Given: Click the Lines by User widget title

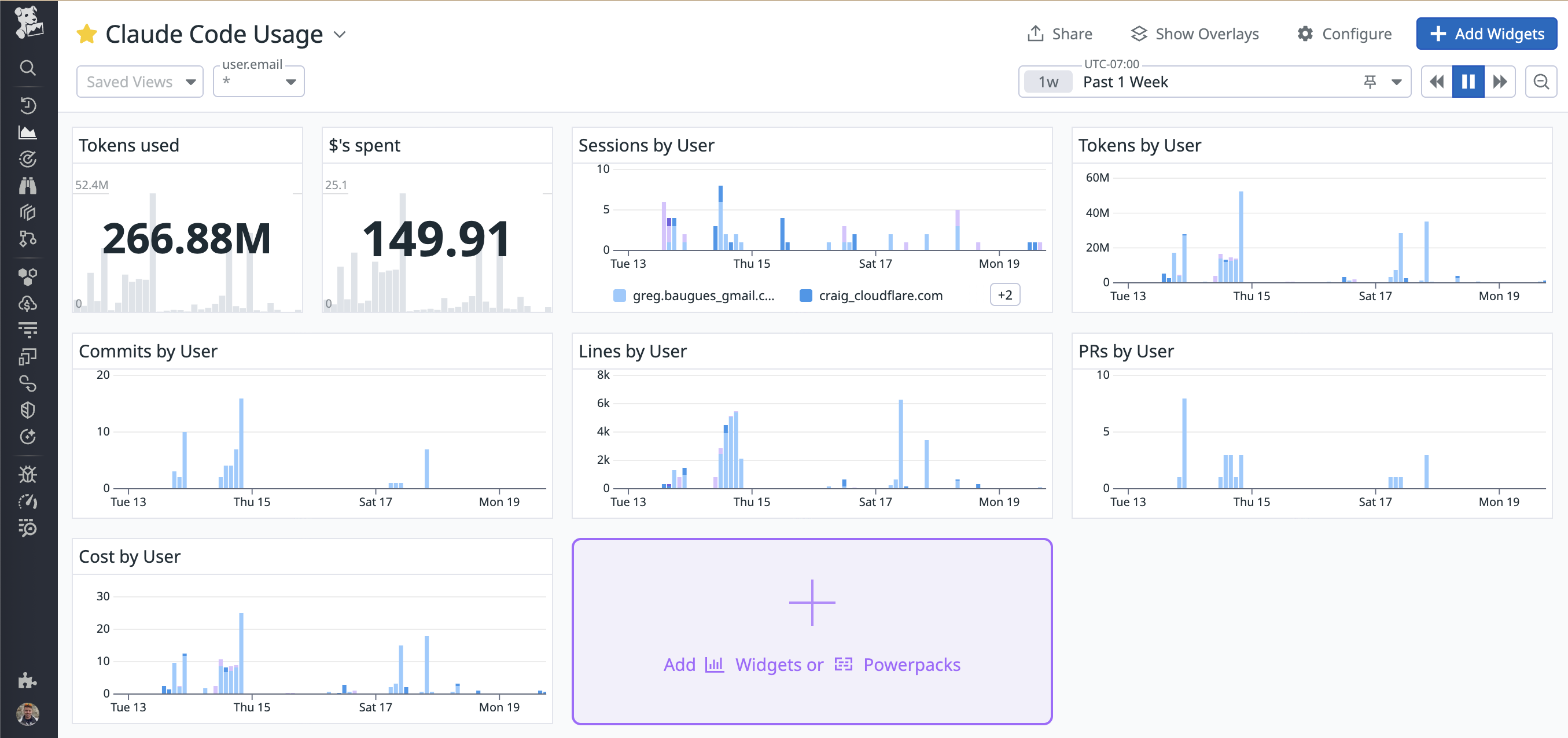Looking at the screenshot, I should click(632, 351).
